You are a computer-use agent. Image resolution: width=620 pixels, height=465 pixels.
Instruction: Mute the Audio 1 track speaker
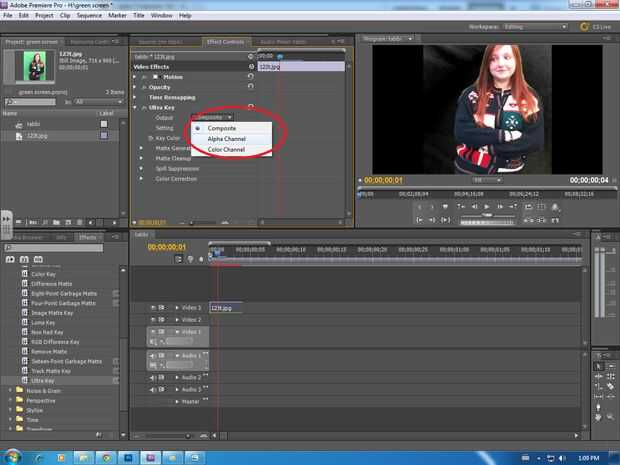coord(153,356)
